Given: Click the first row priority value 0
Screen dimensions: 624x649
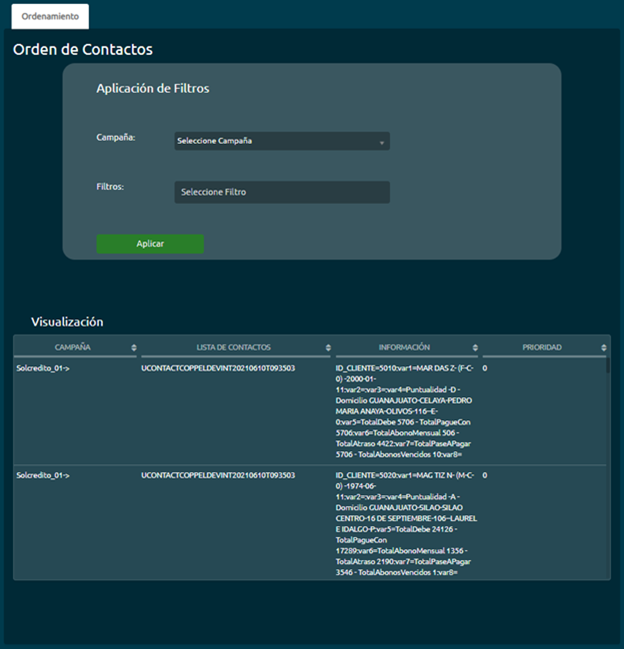Looking at the screenshot, I should (485, 368).
